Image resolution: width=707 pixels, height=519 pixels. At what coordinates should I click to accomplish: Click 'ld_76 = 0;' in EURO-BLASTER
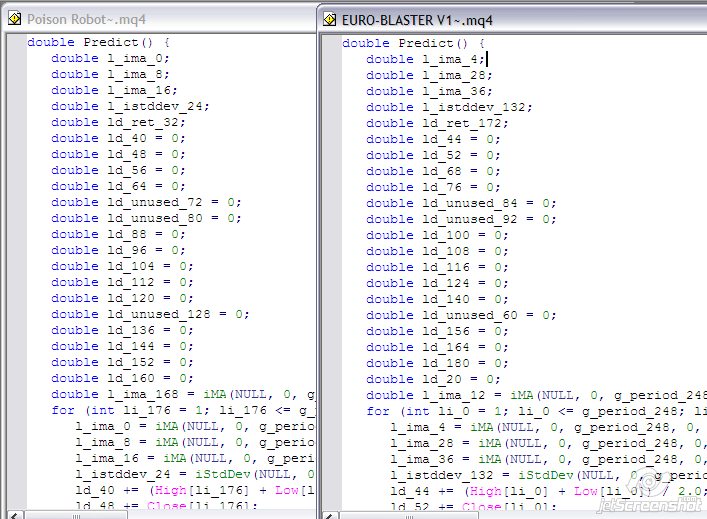461,188
